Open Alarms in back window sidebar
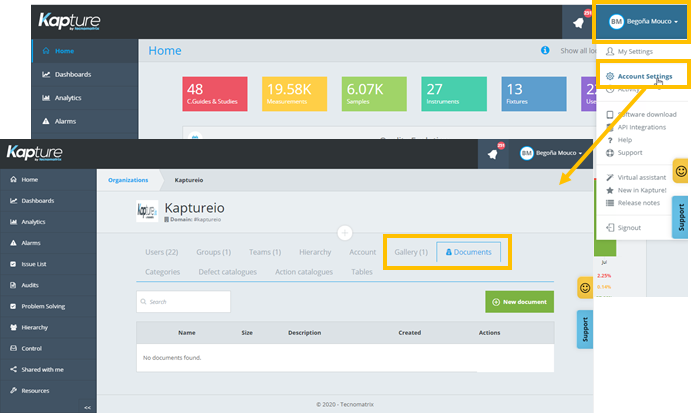This screenshot has width=691, height=413. click(85, 121)
